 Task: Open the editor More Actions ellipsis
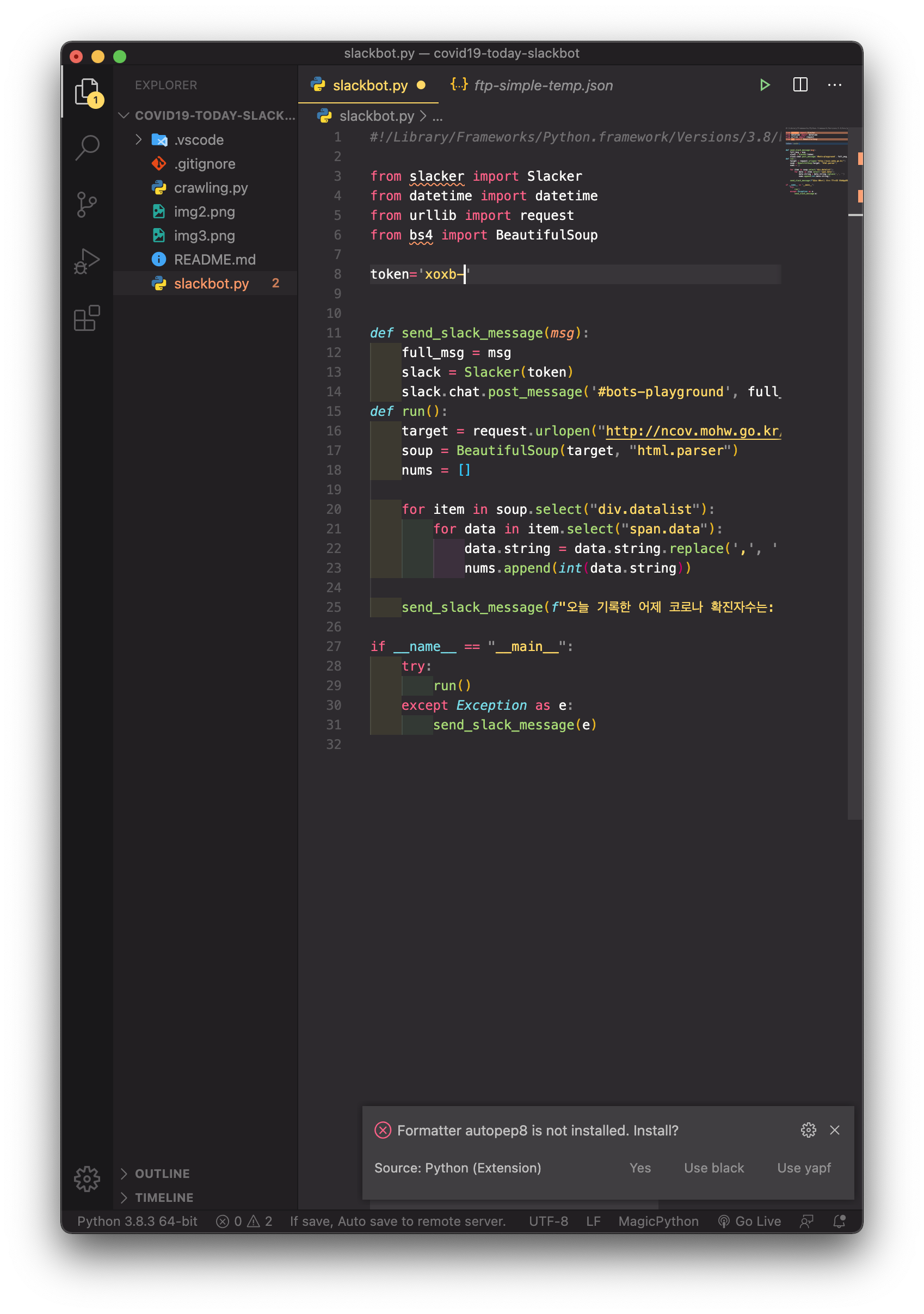[834, 85]
